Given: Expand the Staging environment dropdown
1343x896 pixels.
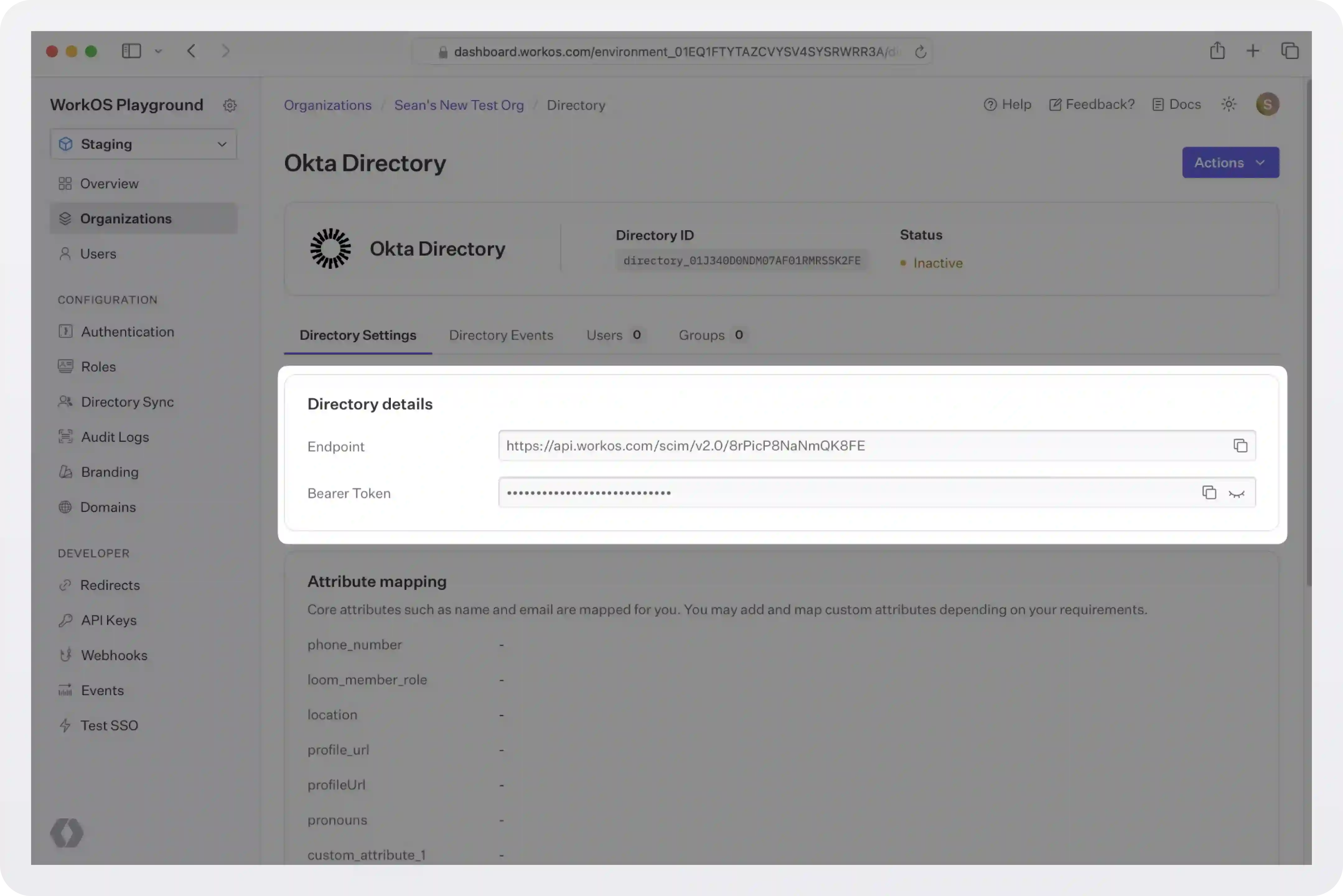Looking at the screenshot, I should click(143, 144).
